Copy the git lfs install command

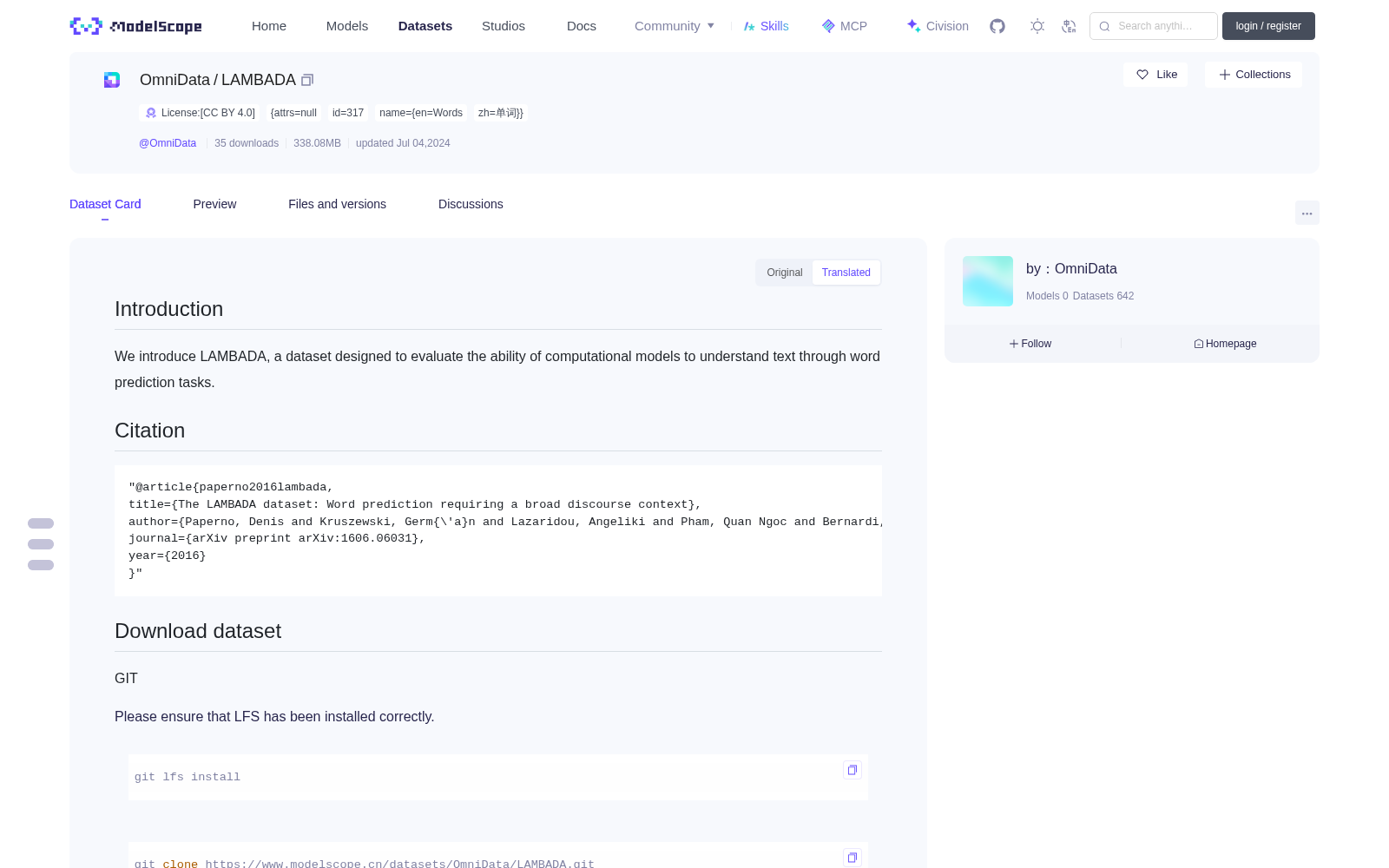tap(852, 770)
